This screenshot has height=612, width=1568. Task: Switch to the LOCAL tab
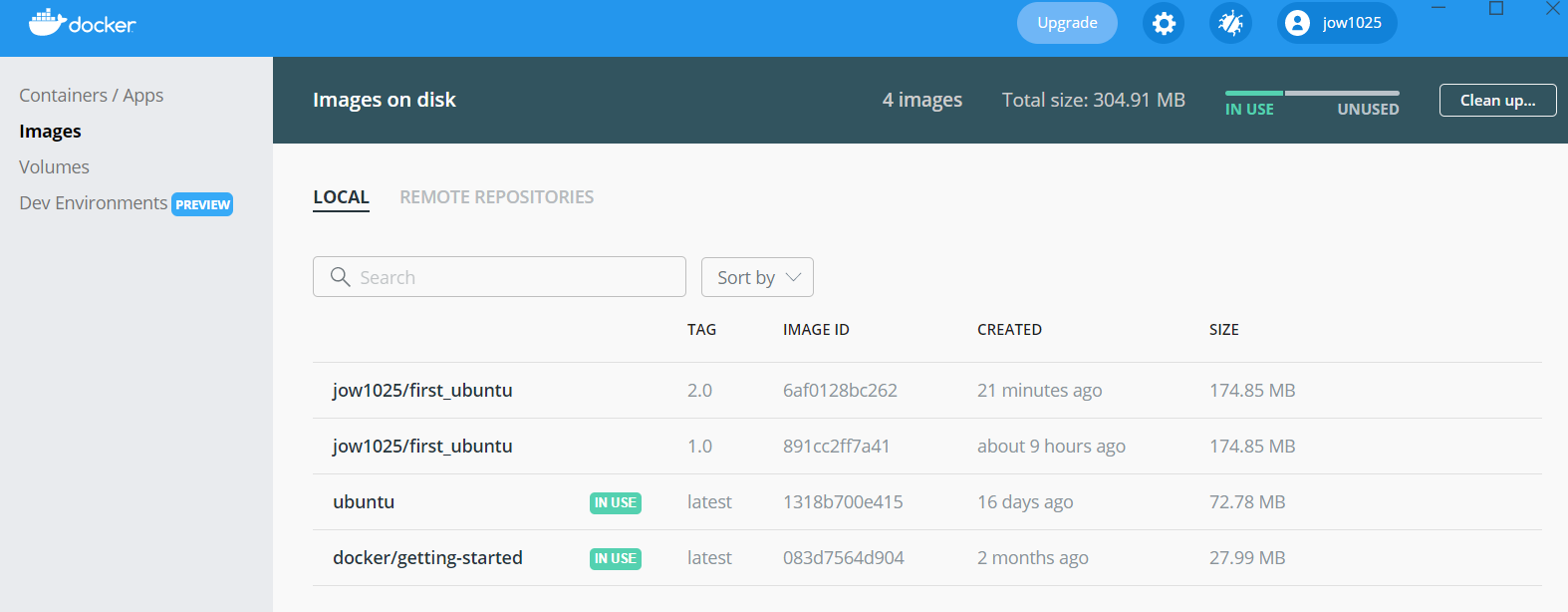click(x=341, y=197)
